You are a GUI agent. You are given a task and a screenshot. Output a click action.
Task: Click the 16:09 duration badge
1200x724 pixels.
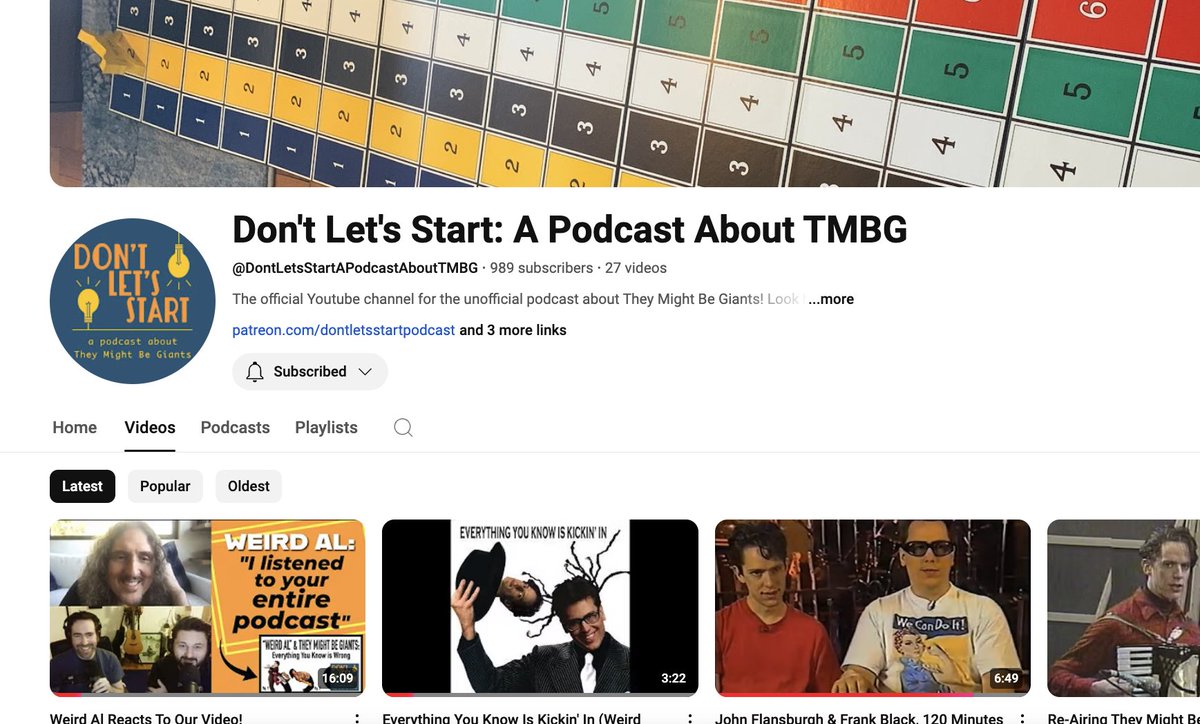337,678
